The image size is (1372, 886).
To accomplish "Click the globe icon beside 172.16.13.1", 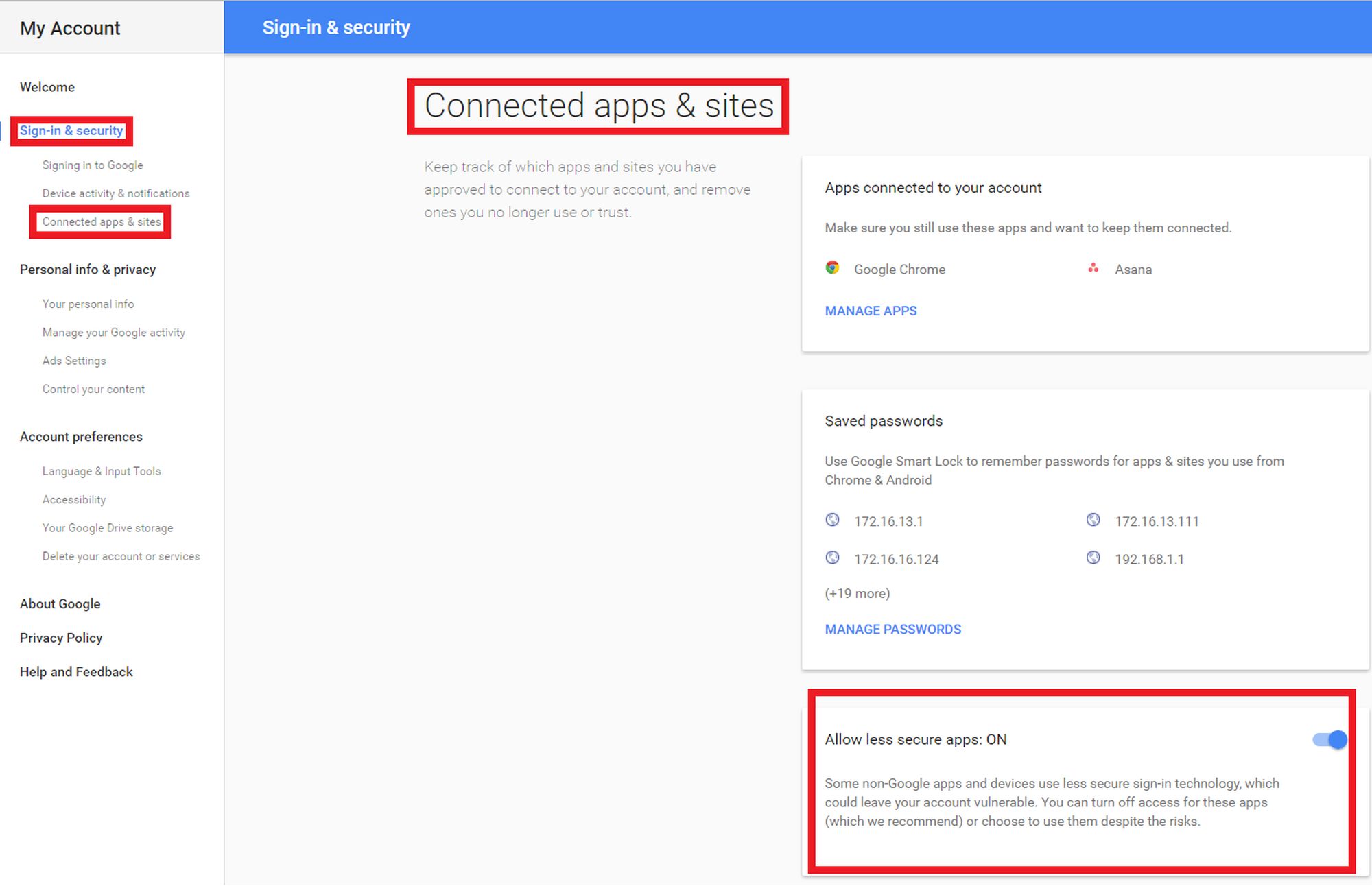I will click(x=832, y=520).
